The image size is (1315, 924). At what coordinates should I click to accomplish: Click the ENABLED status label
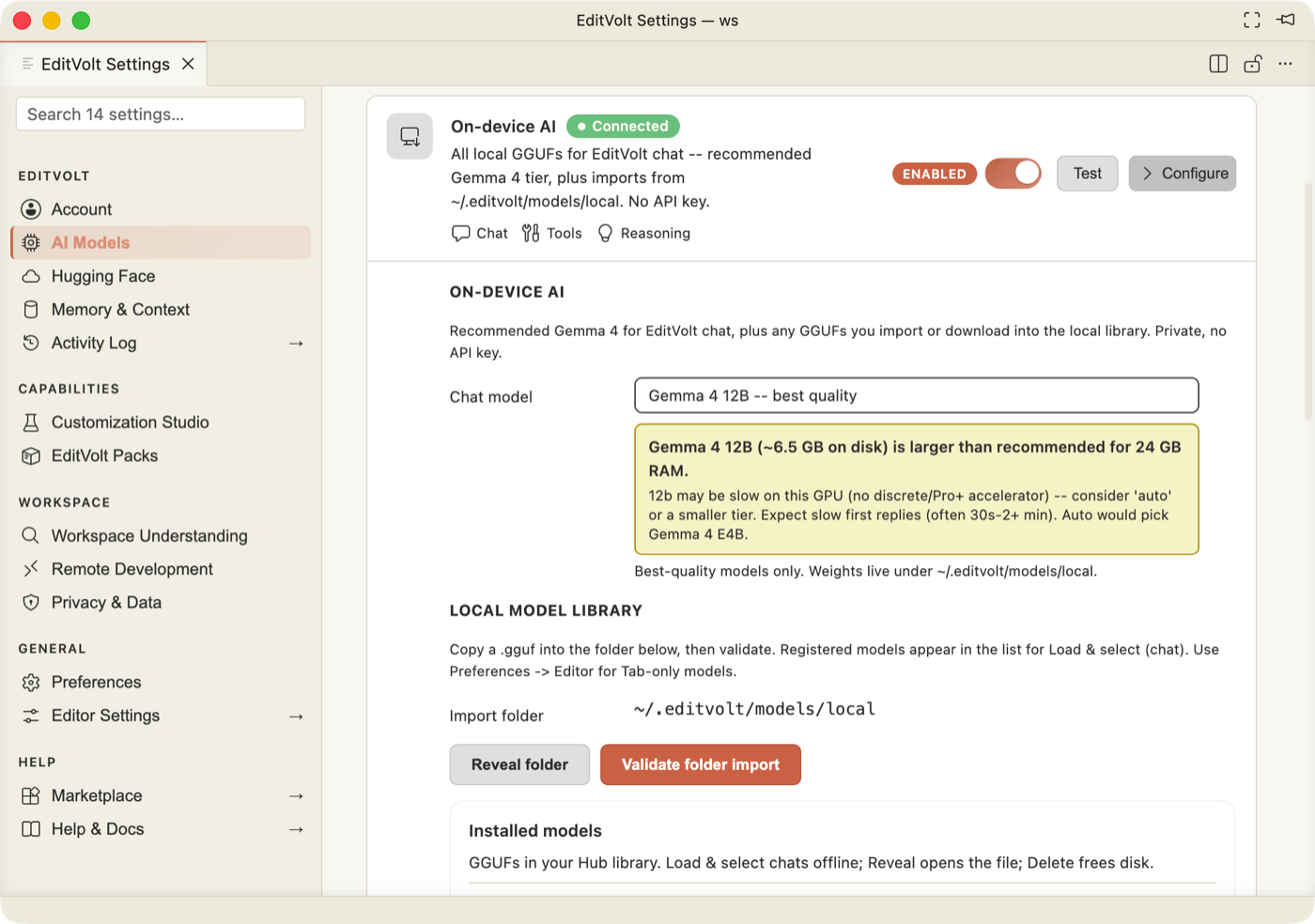coord(935,174)
